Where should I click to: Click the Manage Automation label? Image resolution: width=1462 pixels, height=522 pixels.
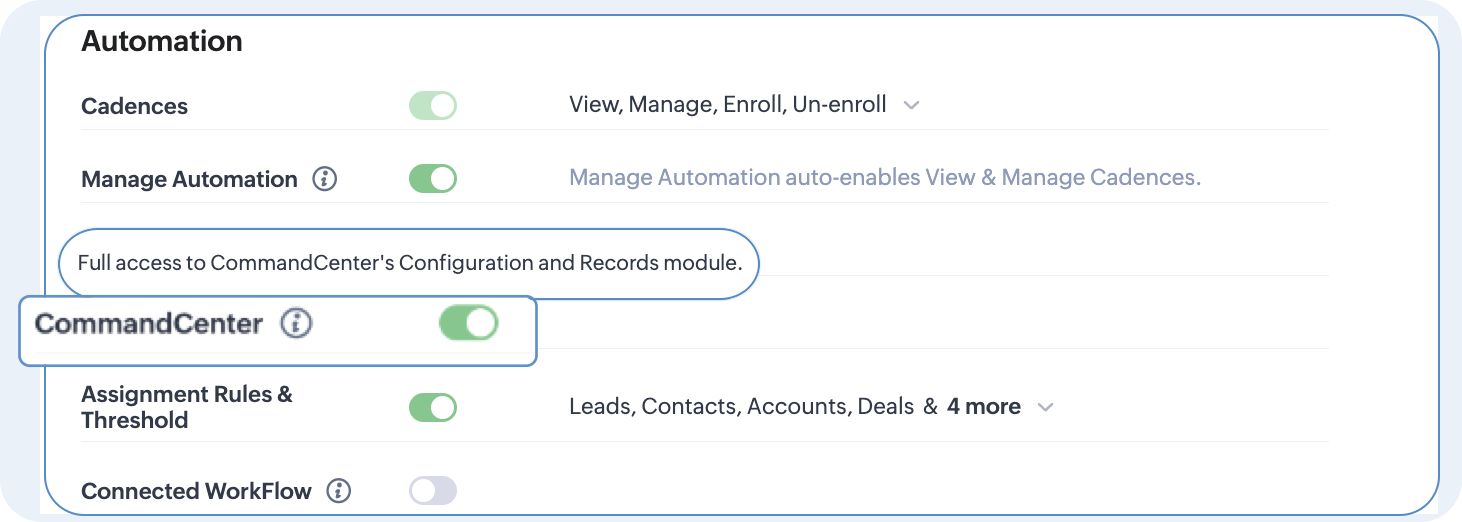[x=189, y=180]
